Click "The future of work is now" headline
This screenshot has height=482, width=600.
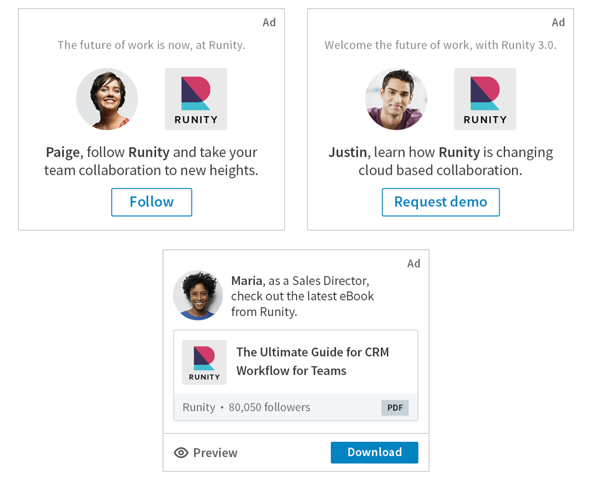(x=151, y=45)
